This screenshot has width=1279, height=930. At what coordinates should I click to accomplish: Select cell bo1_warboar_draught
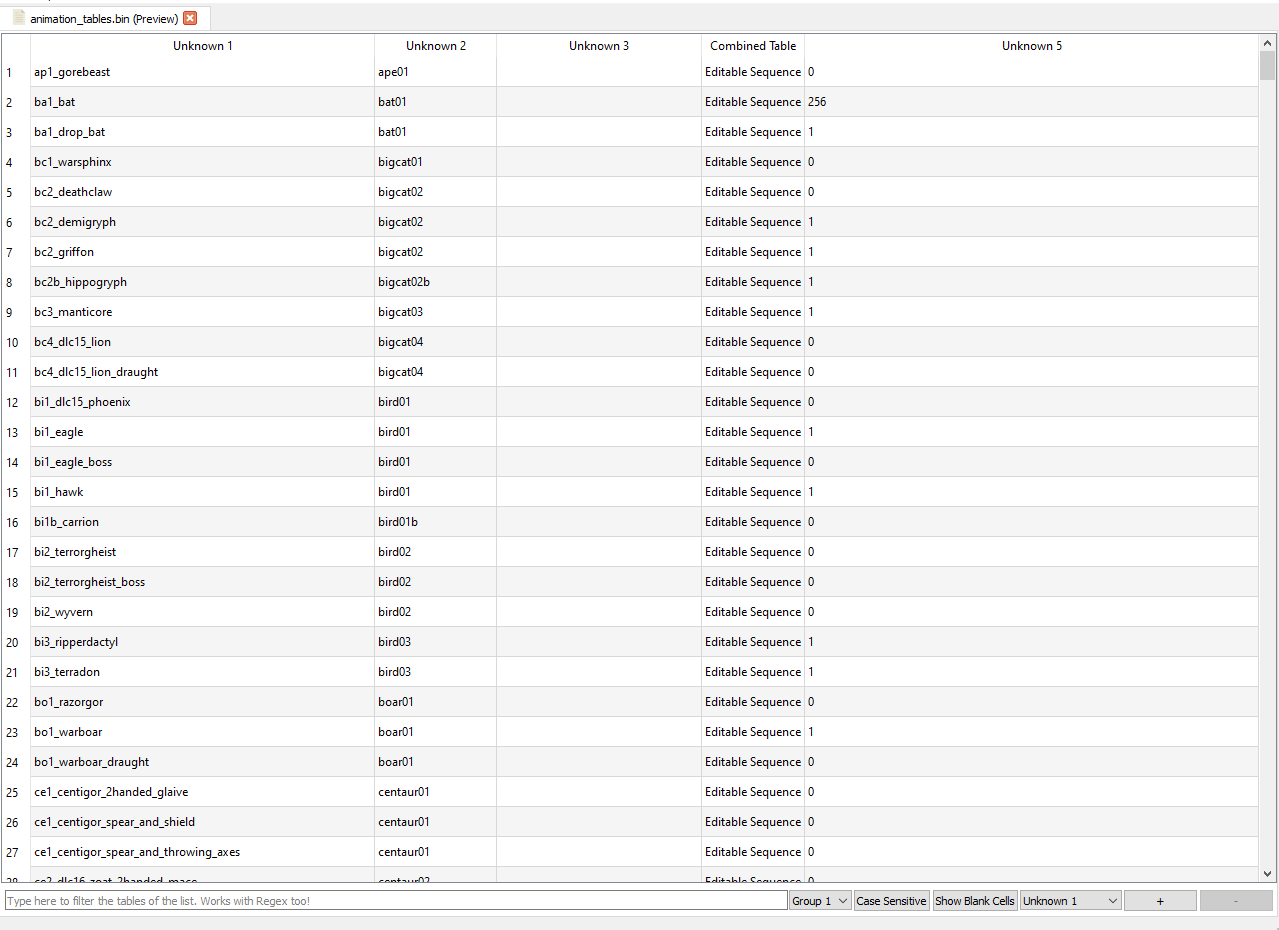point(203,762)
